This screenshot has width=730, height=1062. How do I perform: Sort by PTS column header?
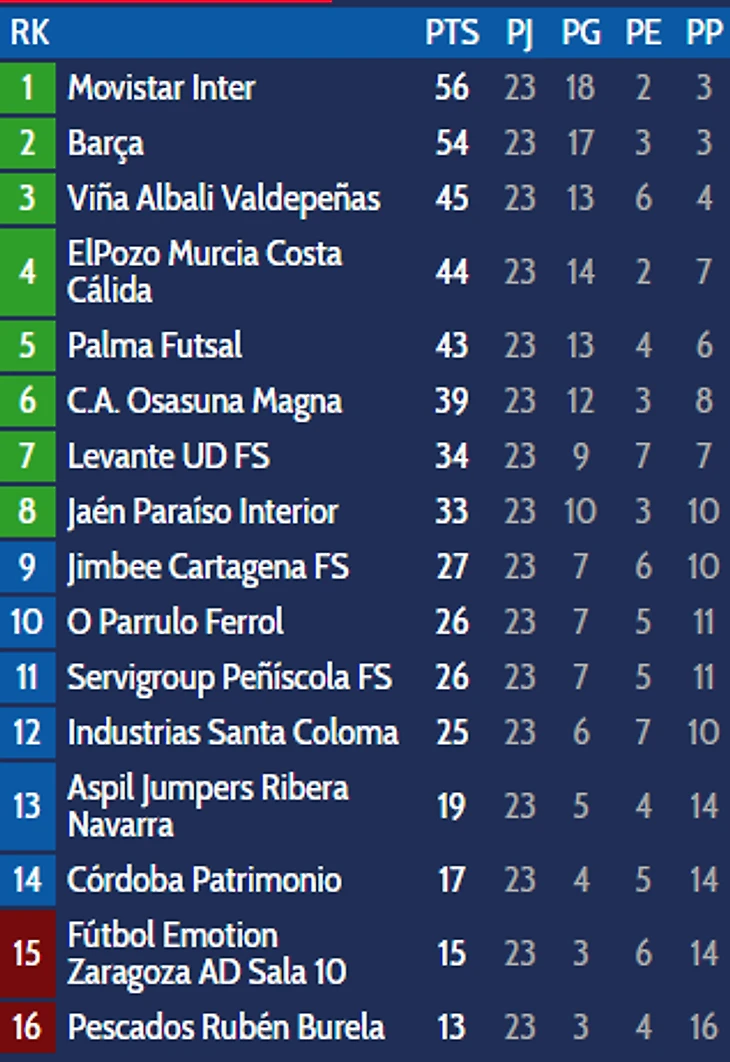[x=452, y=32]
